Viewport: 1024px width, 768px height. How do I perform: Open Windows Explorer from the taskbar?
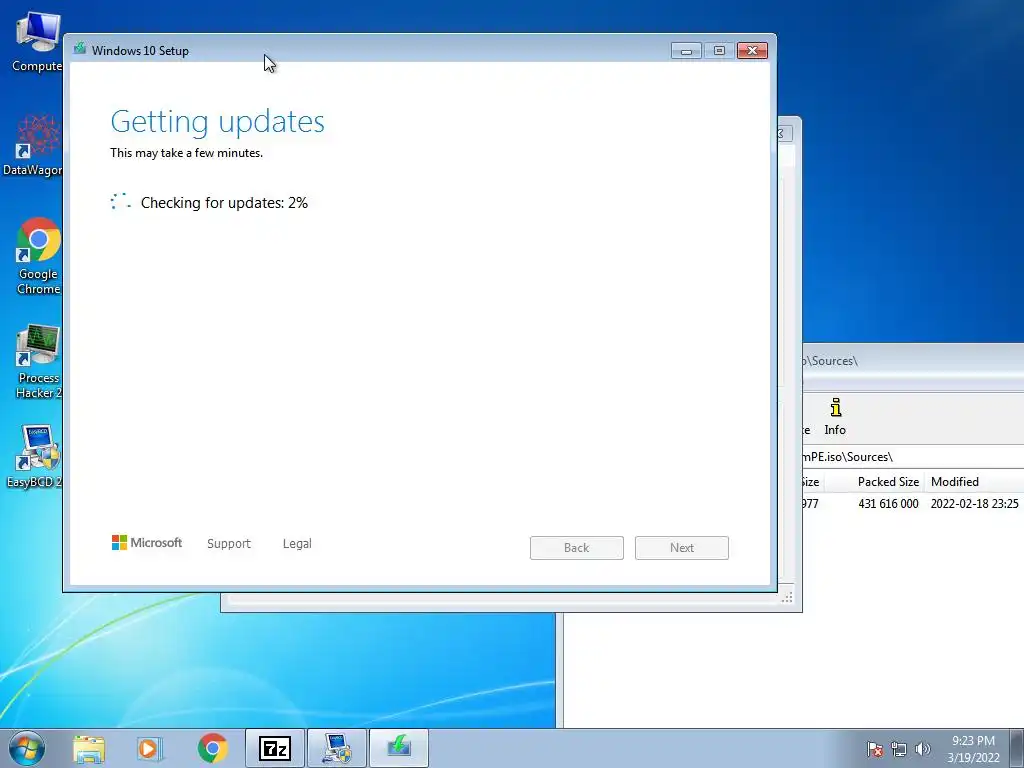pos(89,748)
